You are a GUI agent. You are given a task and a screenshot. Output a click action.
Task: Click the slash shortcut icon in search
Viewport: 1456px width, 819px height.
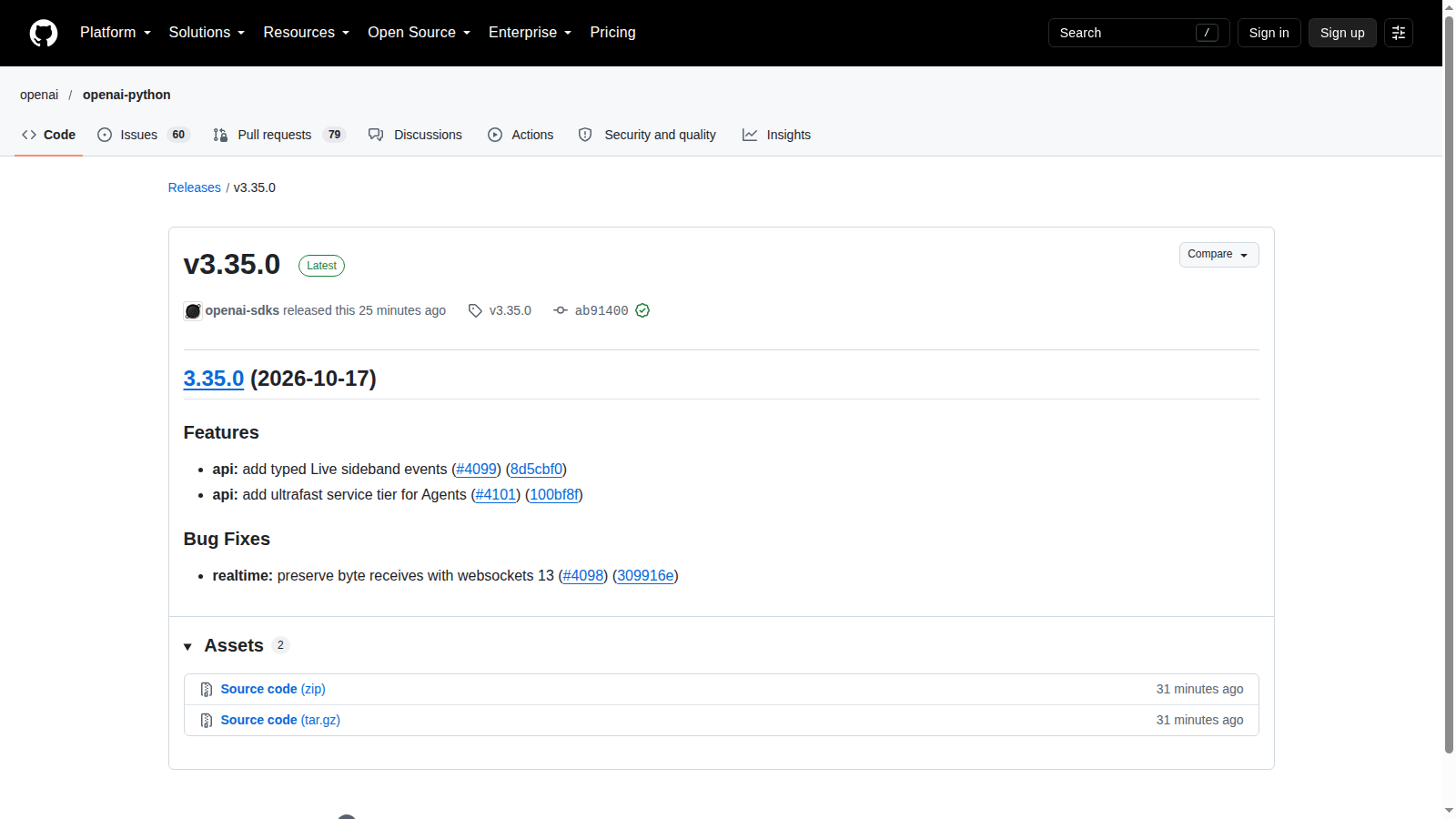[x=1207, y=33]
